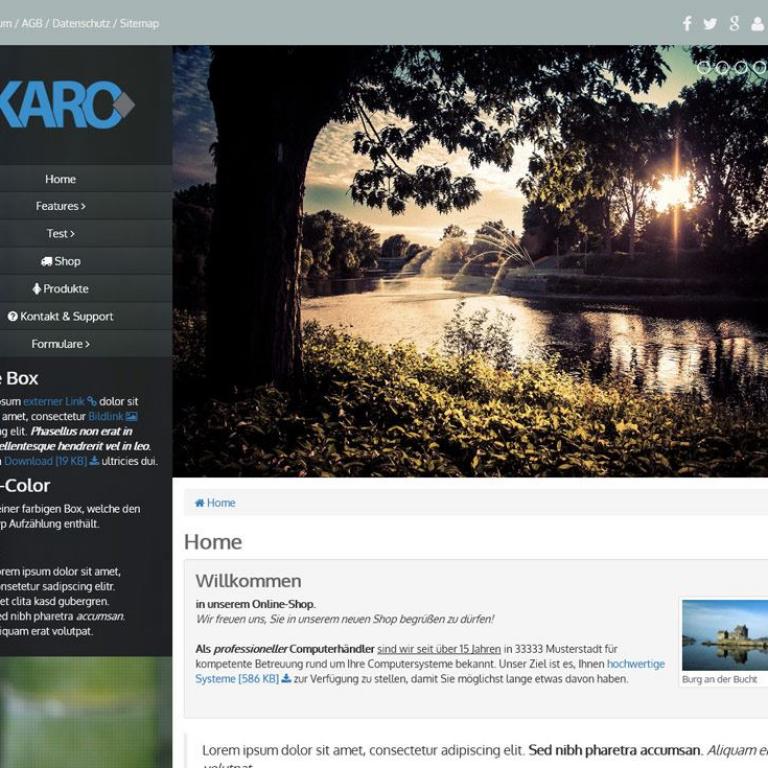This screenshot has height=768, width=768.
Task: Click the user account icon
Action: coord(758,23)
